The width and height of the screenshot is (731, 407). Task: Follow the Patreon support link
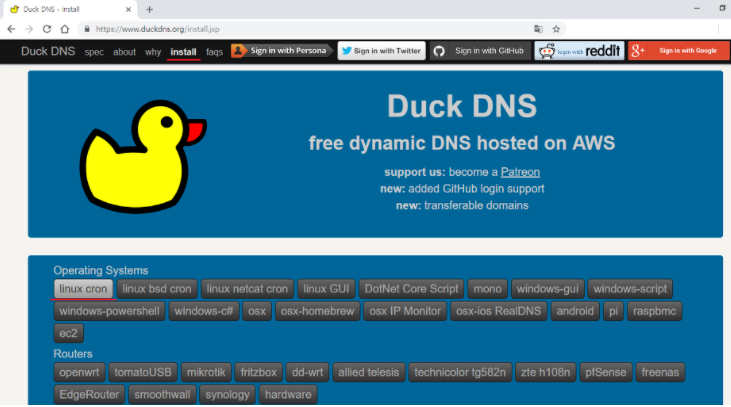(x=520, y=172)
